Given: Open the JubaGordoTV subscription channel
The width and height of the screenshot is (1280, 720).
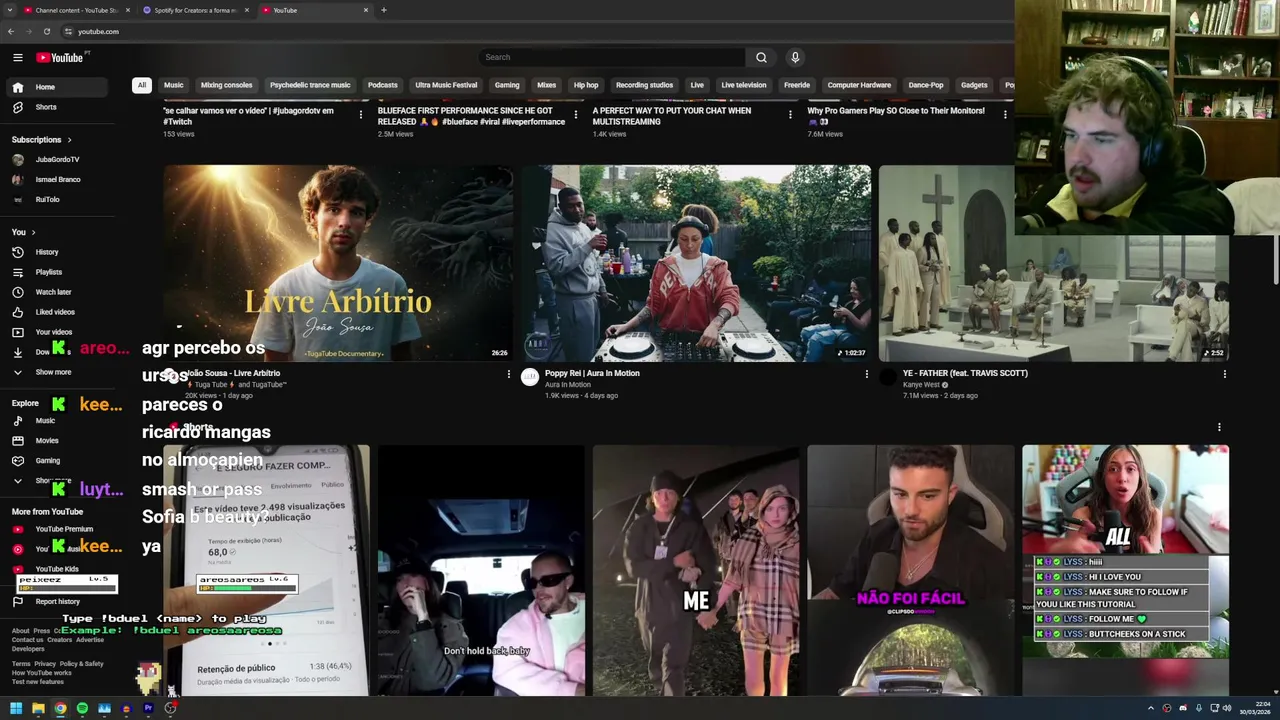Looking at the screenshot, I should (x=55, y=159).
